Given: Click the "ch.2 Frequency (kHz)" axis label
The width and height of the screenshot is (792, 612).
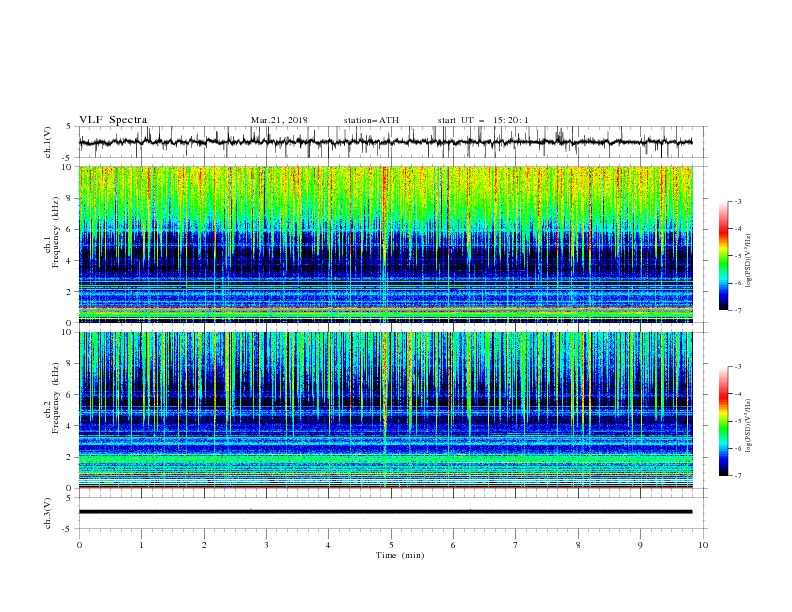Looking at the screenshot, I should [x=51, y=398].
